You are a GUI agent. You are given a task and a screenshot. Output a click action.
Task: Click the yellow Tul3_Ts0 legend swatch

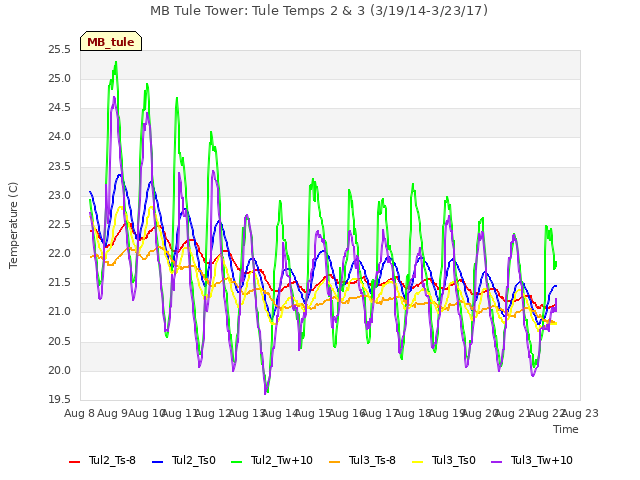(418, 462)
